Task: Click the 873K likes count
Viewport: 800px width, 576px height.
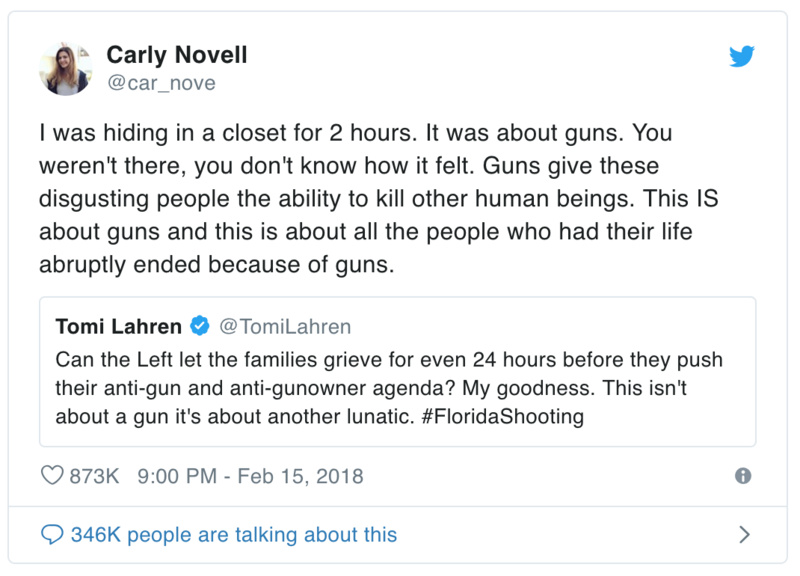Action: (x=94, y=475)
